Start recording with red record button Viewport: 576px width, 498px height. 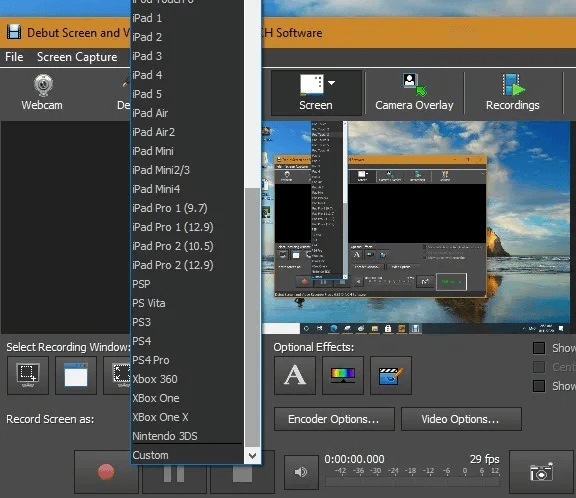[x=106, y=472]
